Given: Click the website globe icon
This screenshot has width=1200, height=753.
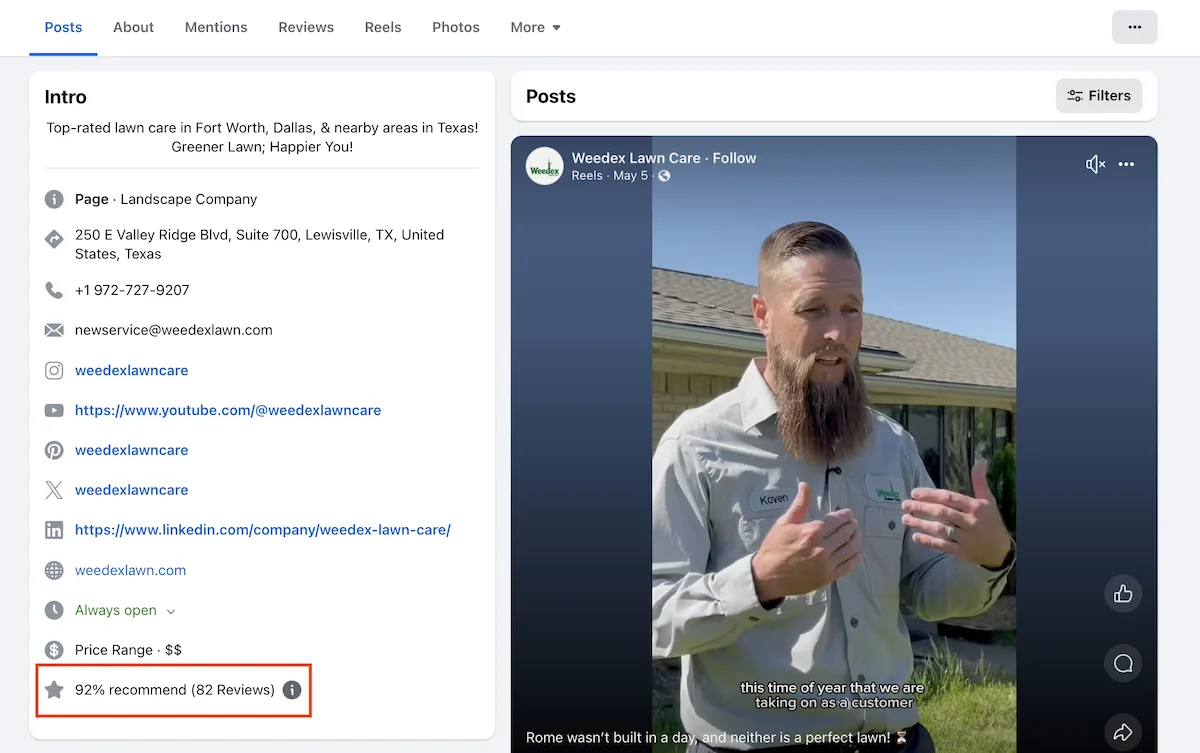Looking at the screenshot, I should point(54,570).
